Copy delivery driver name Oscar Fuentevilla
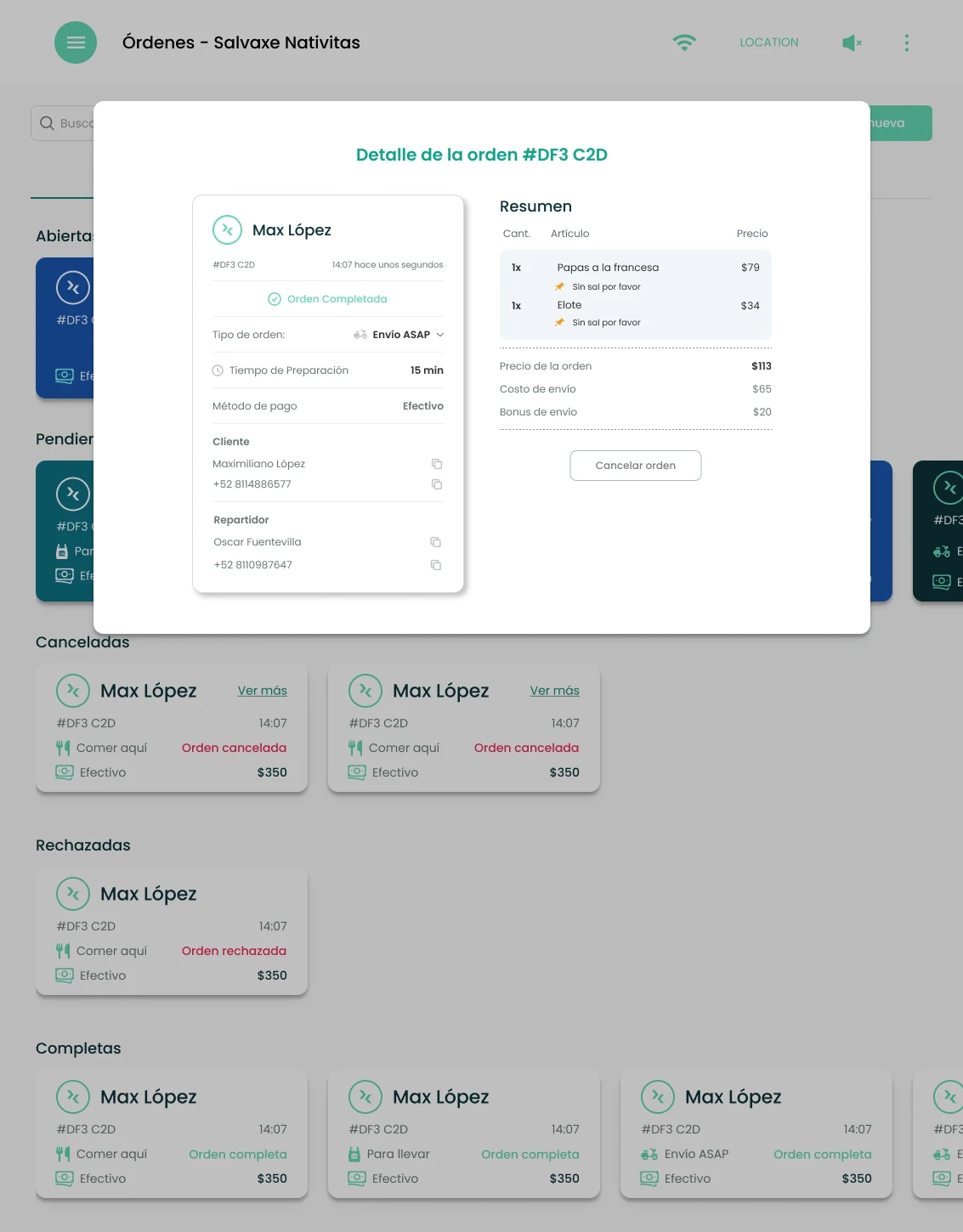The image size is (963, 1232). (x=436, y=542)
